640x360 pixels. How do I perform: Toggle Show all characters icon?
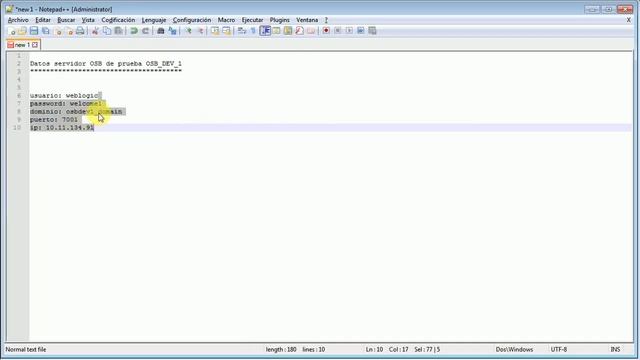click(253, 31)
